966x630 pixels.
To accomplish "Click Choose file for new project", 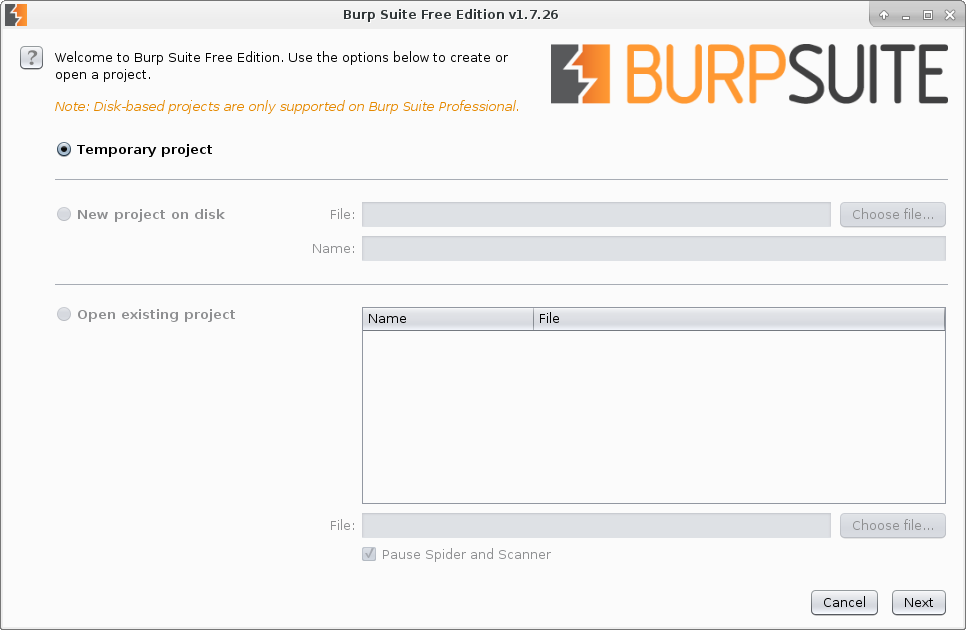I will point(893,214).
